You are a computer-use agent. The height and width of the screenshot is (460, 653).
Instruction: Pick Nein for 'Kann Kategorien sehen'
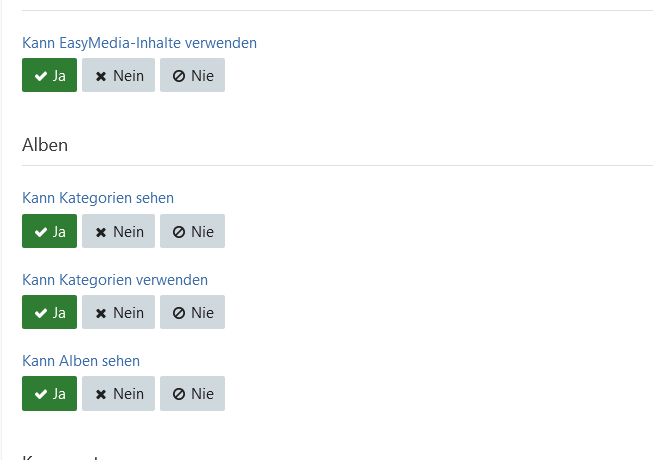pyautogui.click(x=118, y=231)
